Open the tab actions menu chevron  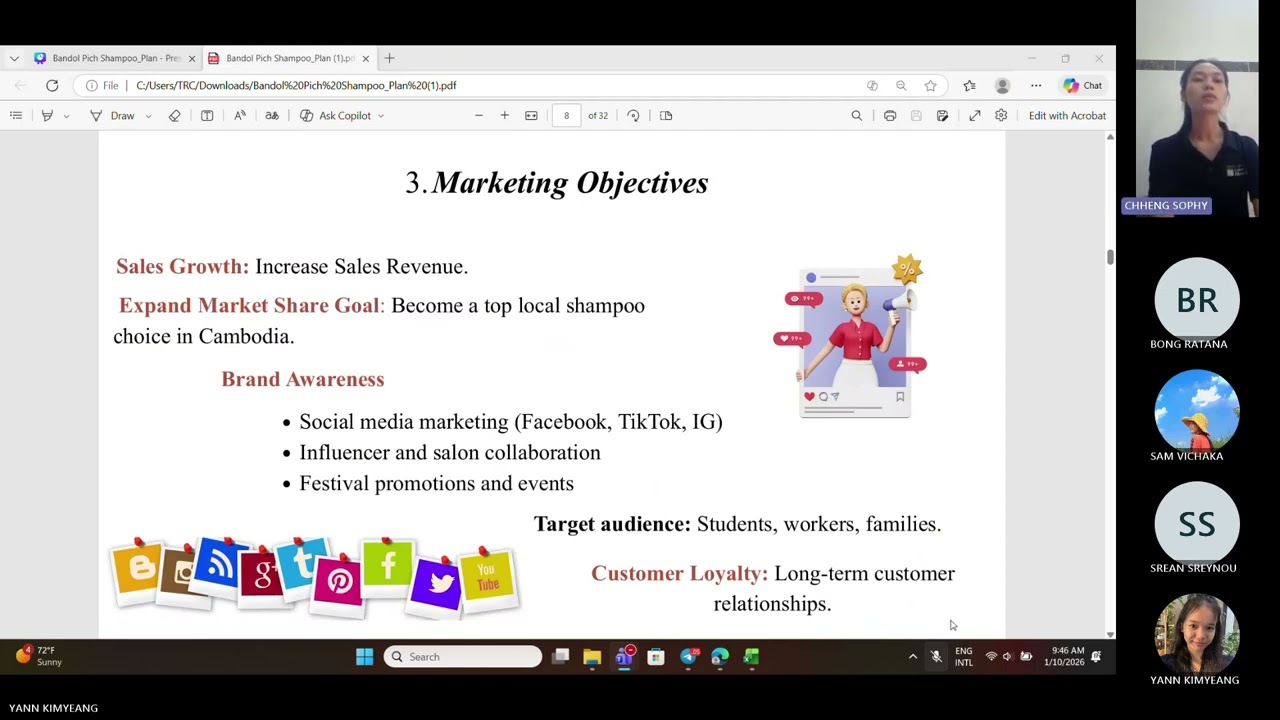coord(14,59)
